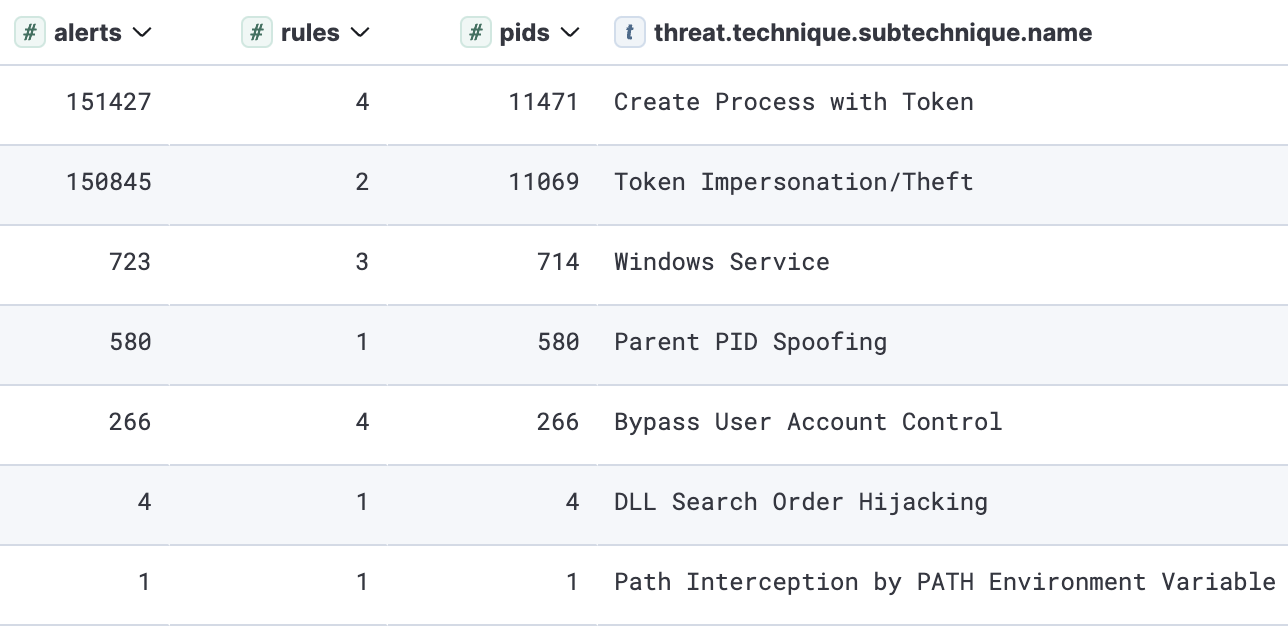Select the Windows Service row name
Viewport: 1288px width, 626px height.
tap(721, 262)
